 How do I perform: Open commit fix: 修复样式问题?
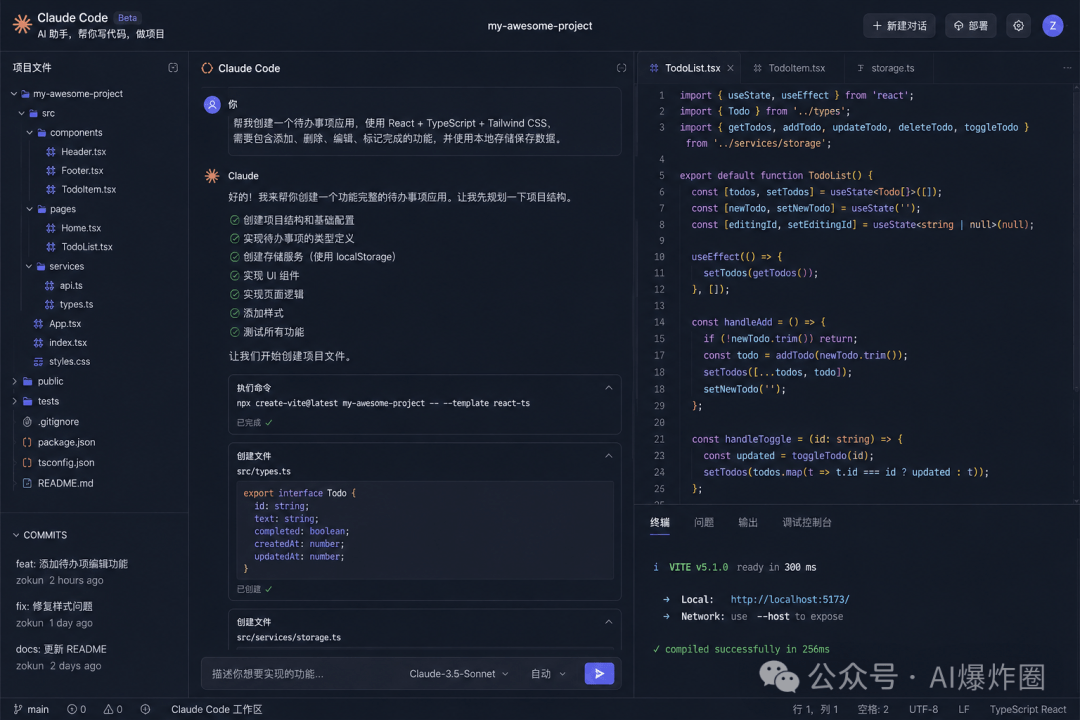[x=54, y=615]
